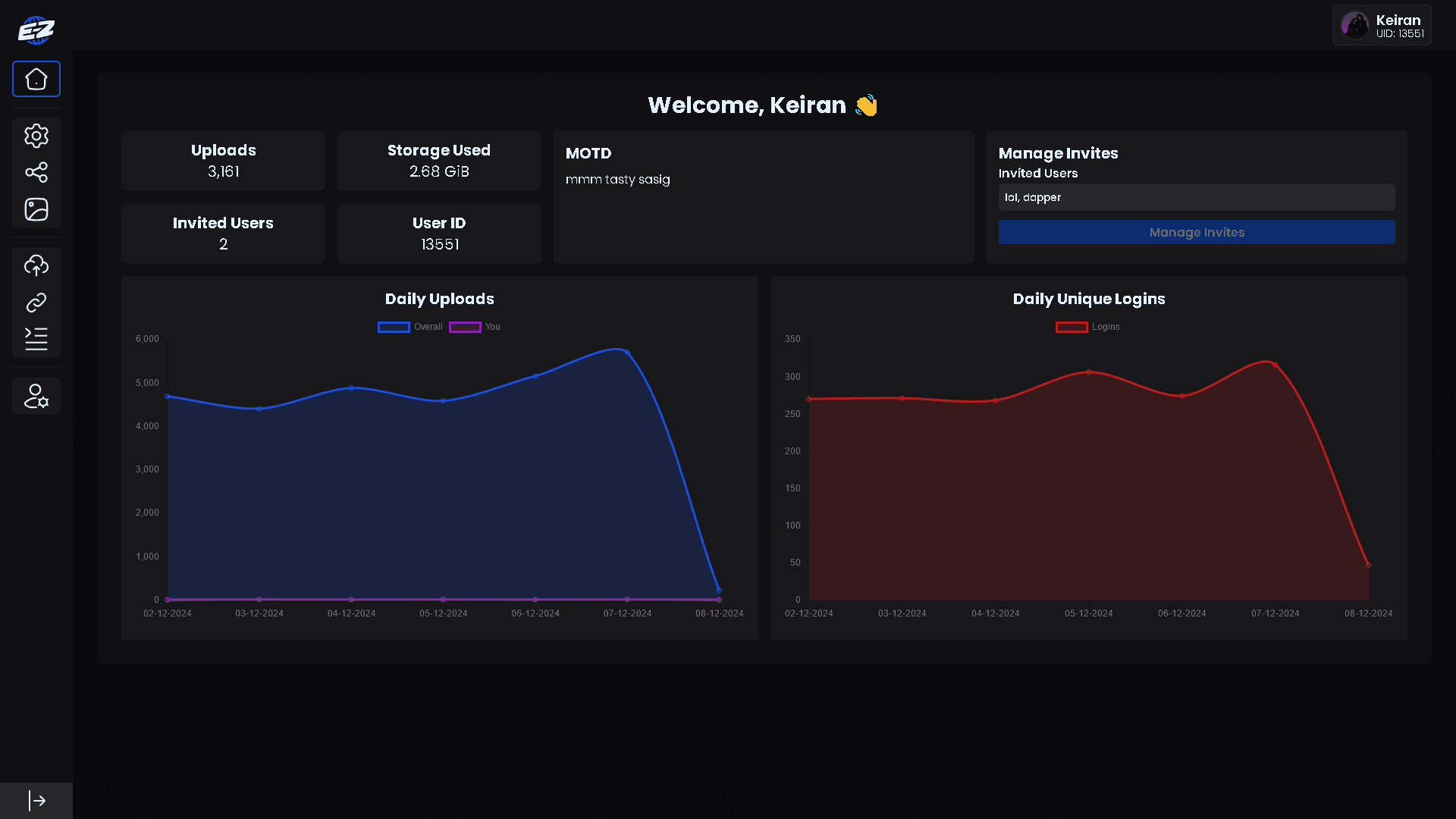
Task: Click the 05-12-2024 point on Logins line
Action: (x=1089, y=372)
